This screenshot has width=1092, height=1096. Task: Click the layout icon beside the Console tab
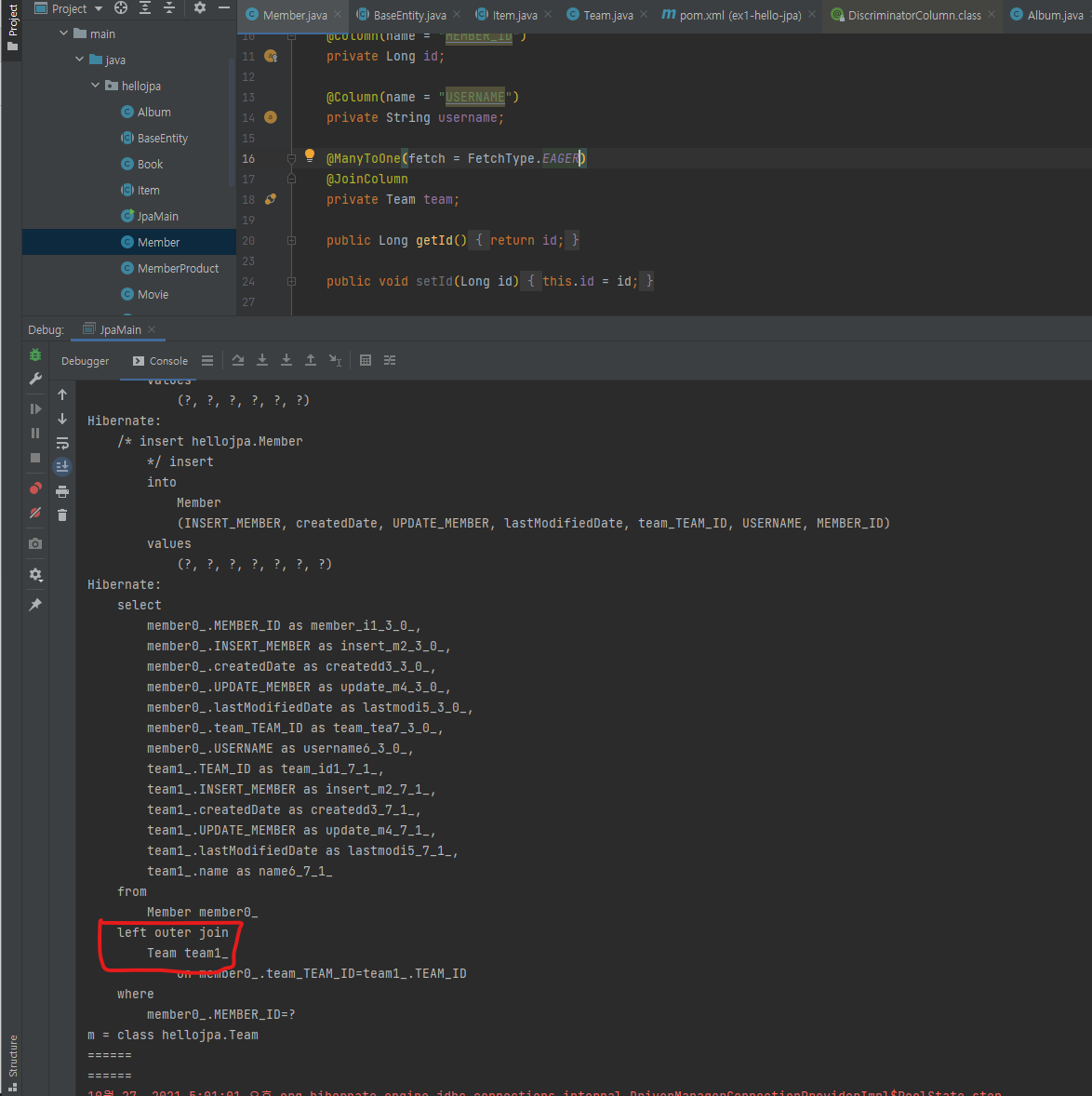(207, 361)
